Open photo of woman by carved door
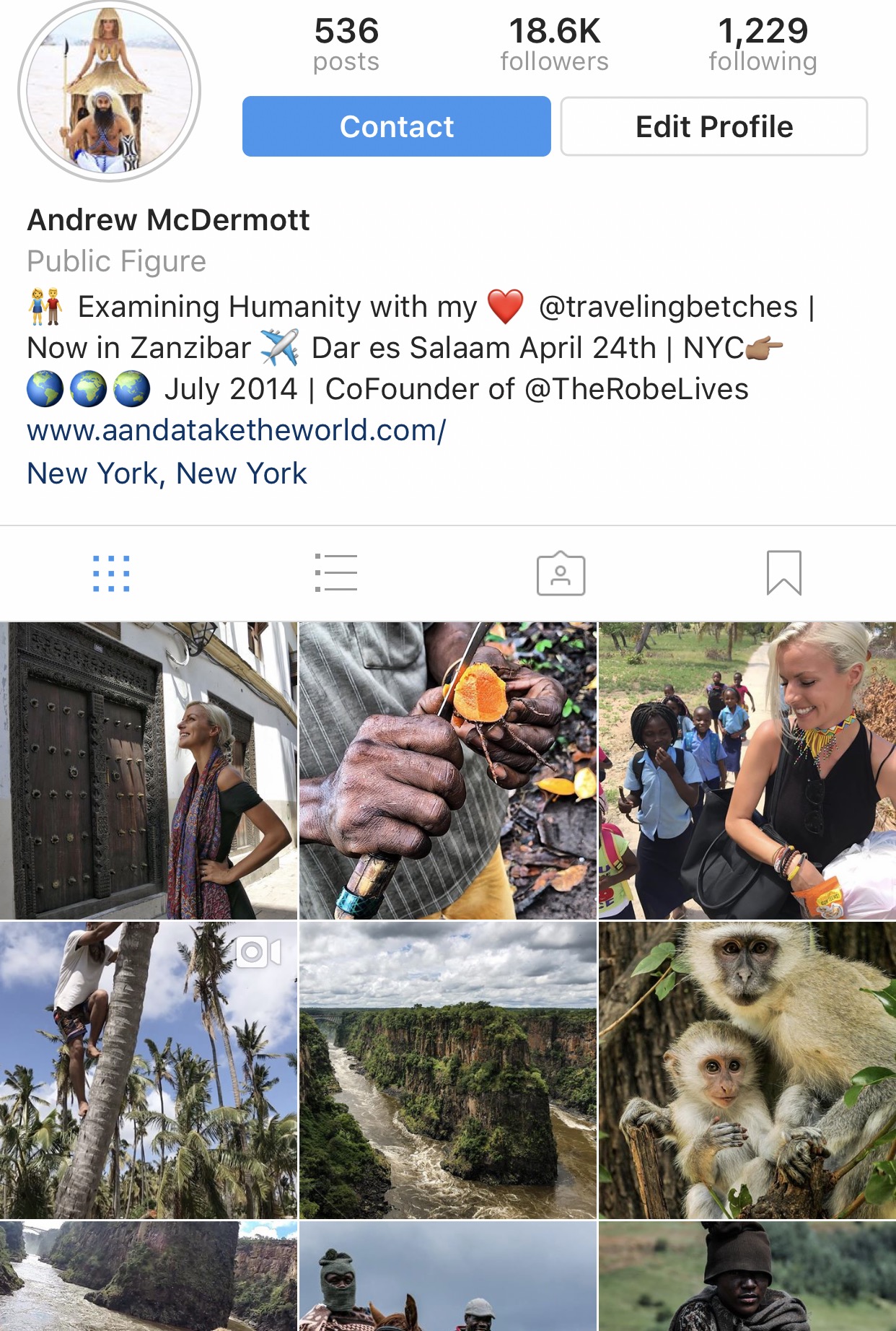Image resolution: width=896 pixels, height=1331 pixels. tap(149, 771)
